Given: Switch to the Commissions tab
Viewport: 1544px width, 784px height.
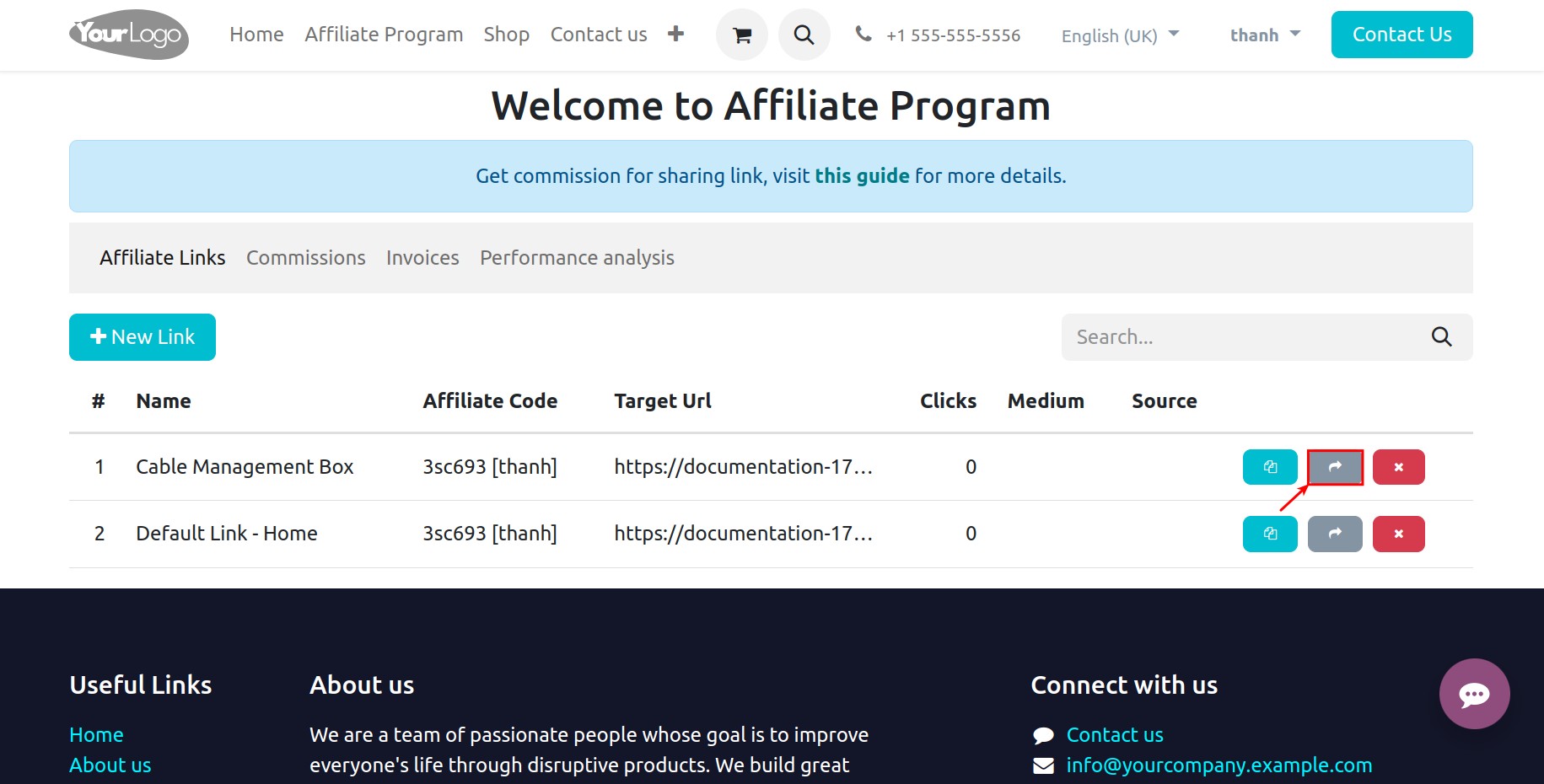Looking at the screenshot, I should click(305, 257).
